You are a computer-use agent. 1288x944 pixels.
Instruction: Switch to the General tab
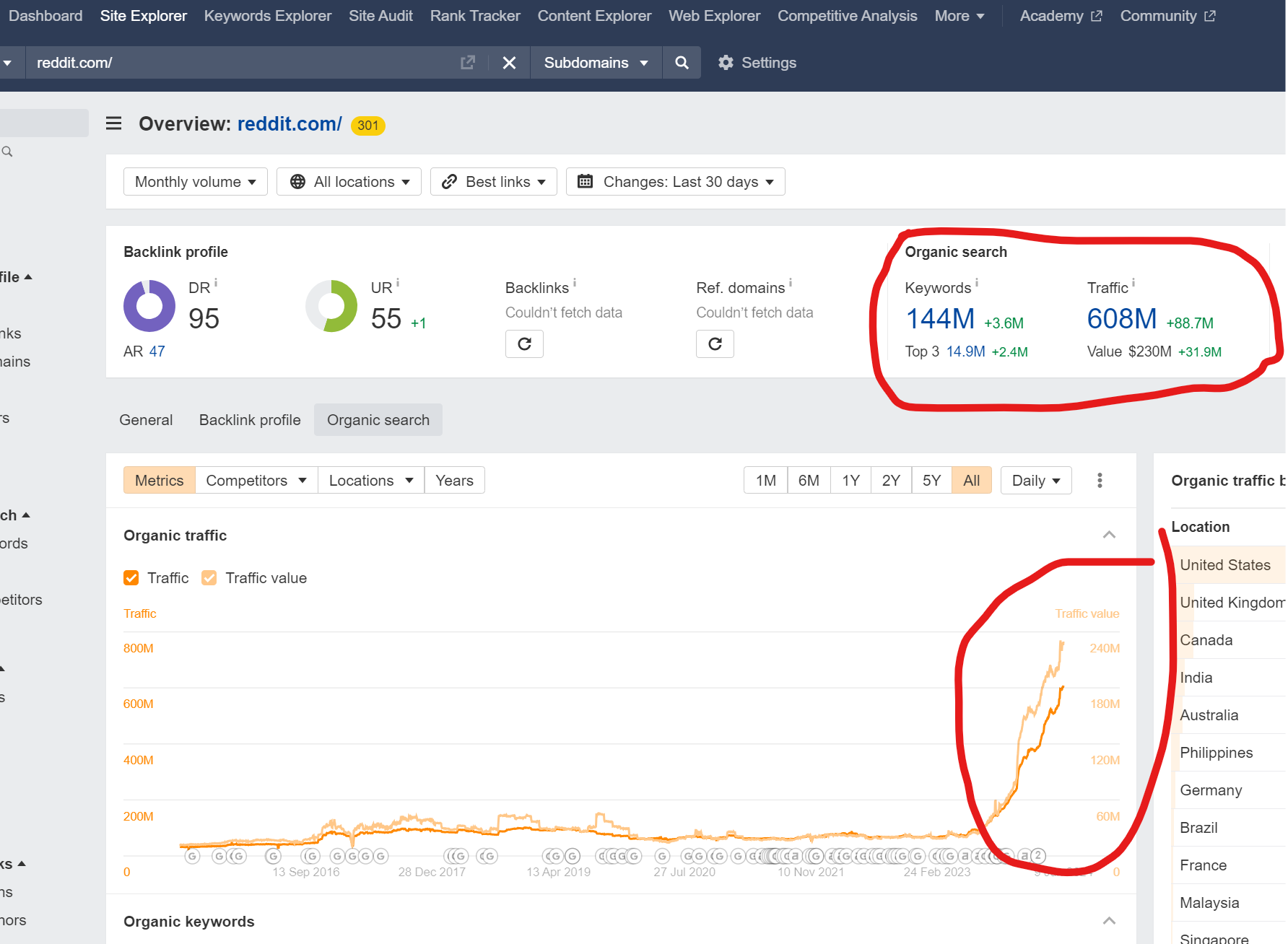[146, 420]
